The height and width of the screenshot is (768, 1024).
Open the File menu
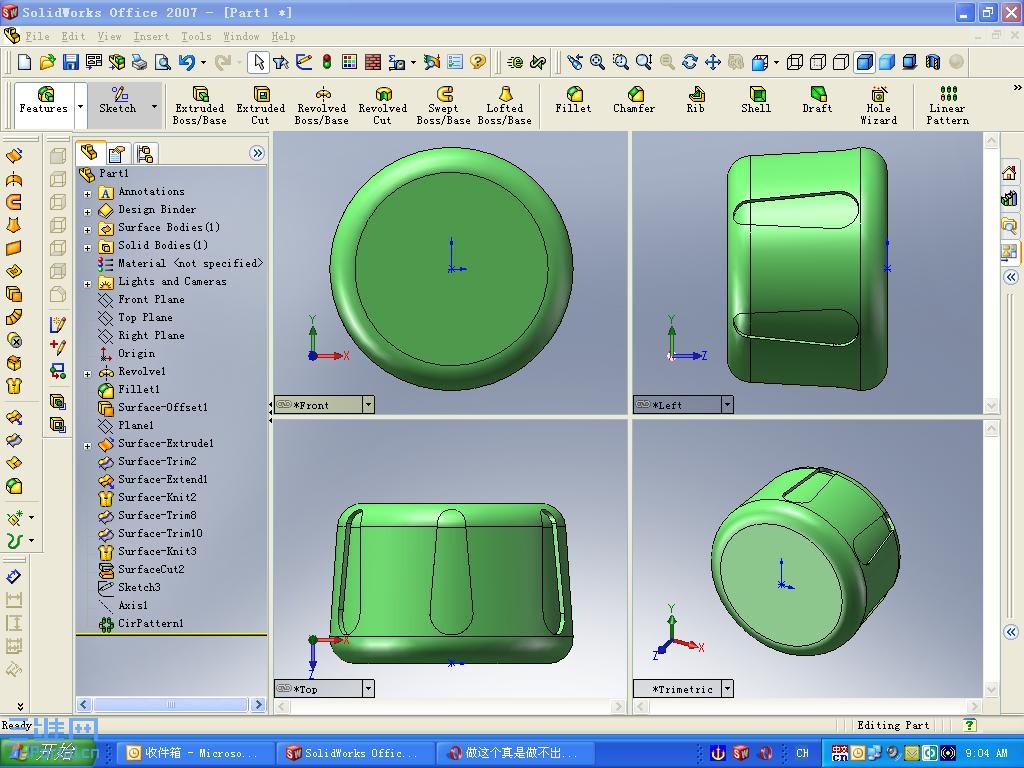coord(37,37)
